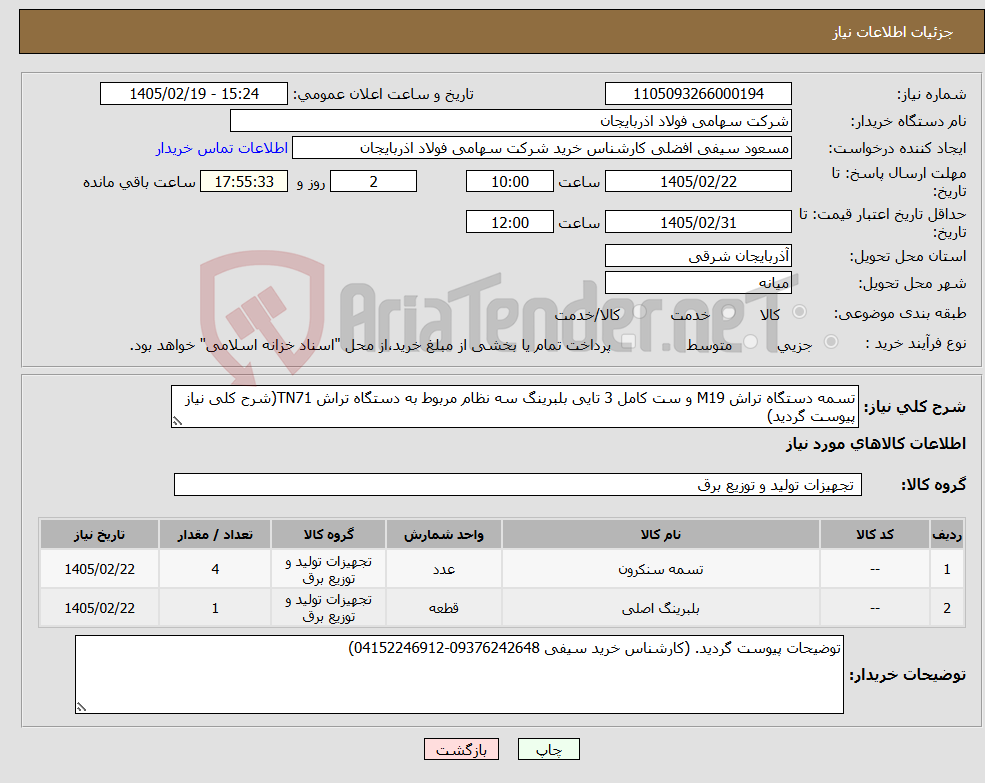Click the چاپ print button

tap(548, 749)
